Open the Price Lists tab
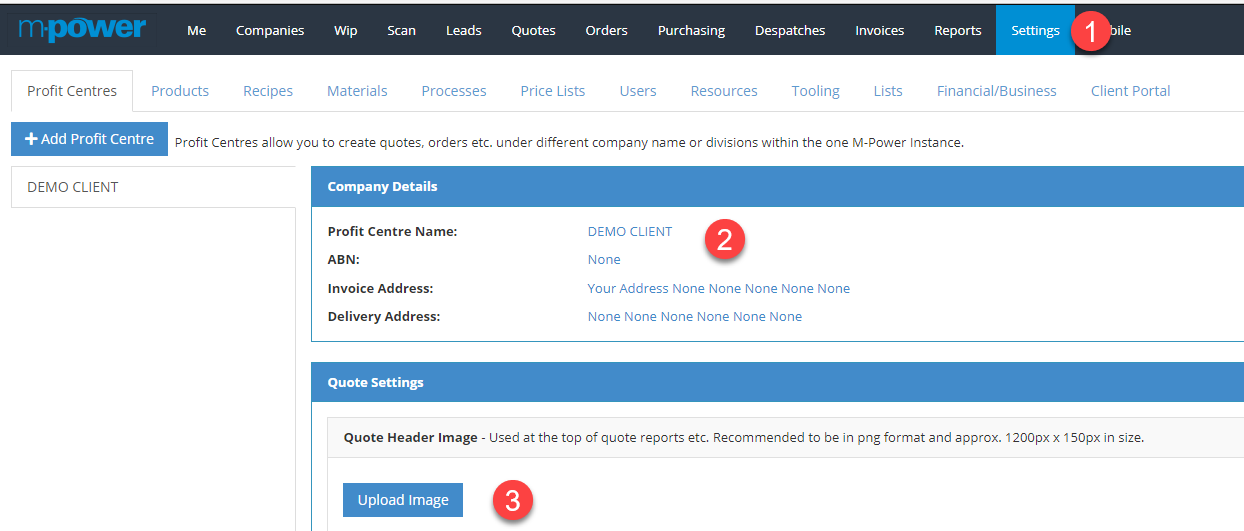Viewport: 1244px width, 531px height. click(x=553, y=90)
